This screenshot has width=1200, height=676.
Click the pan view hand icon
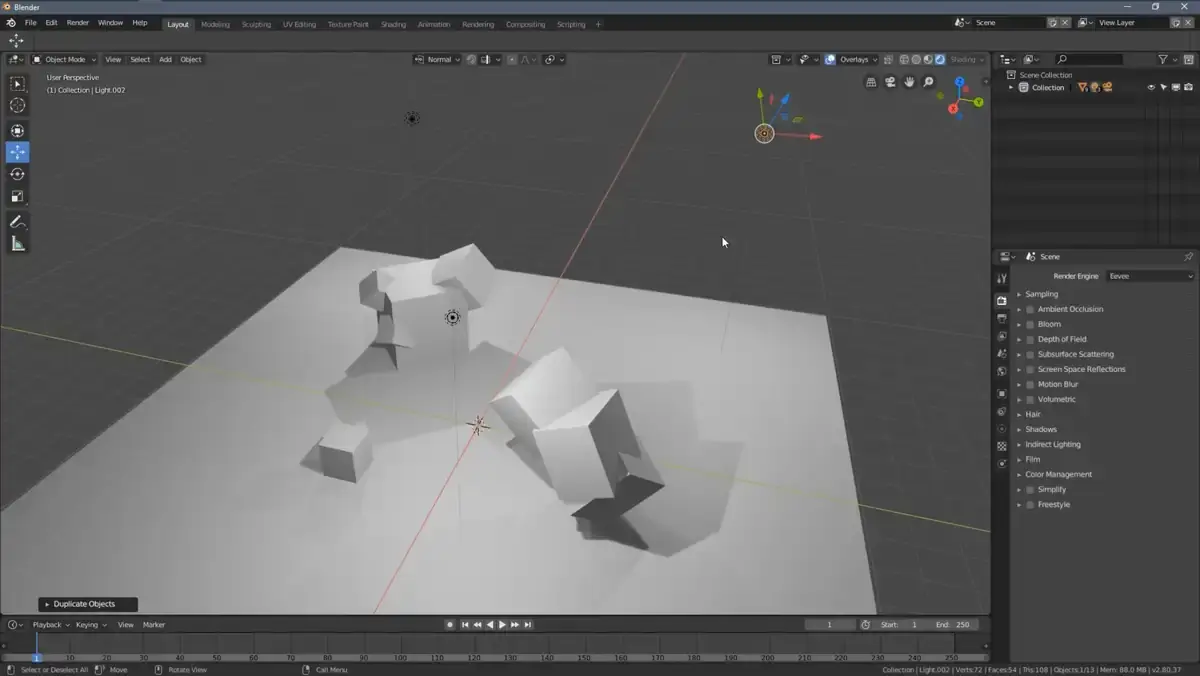909,82
